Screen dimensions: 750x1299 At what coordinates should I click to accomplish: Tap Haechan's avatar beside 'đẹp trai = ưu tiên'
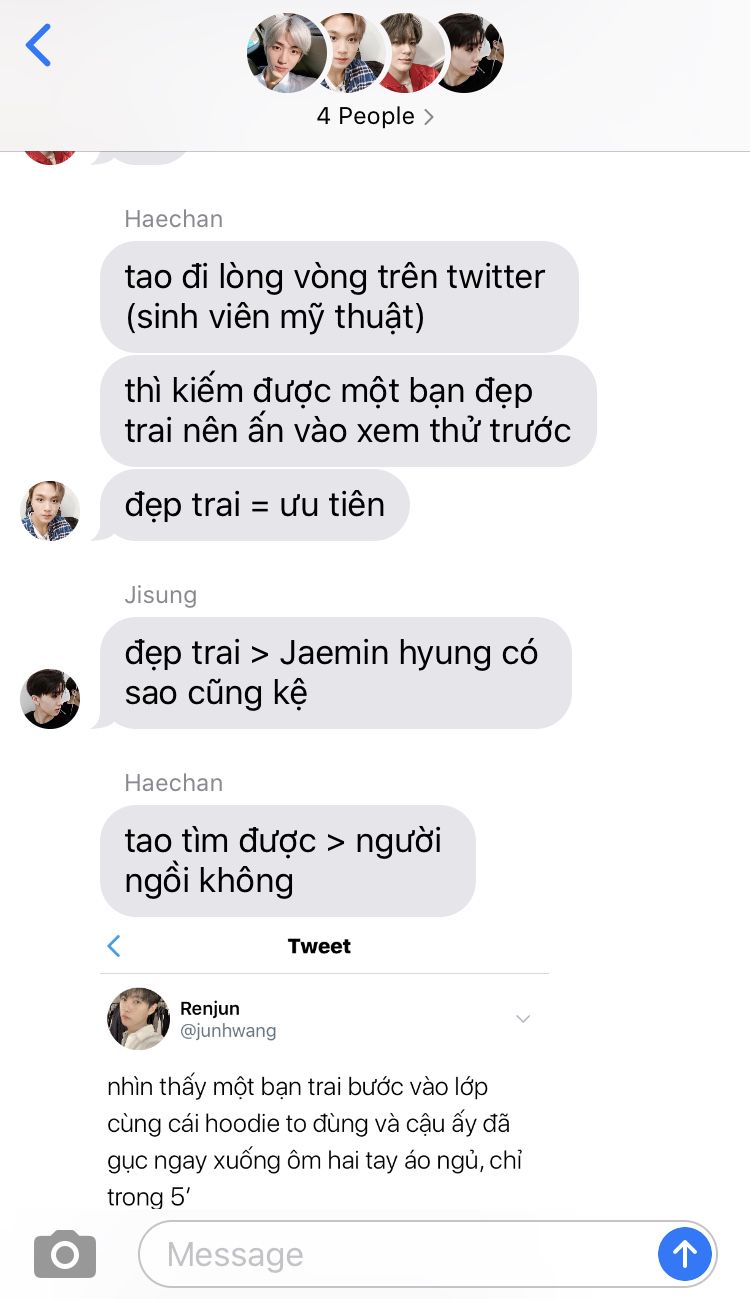coord(50,511)
